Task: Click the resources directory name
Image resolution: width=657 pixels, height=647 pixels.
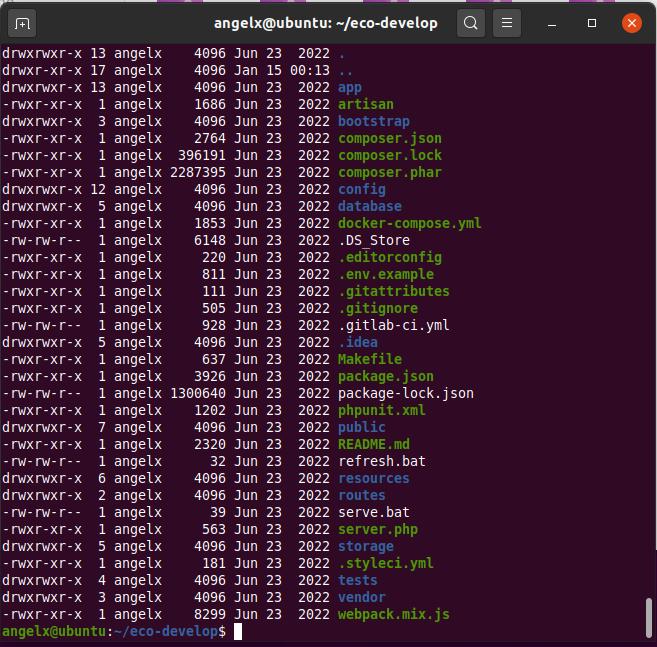Action: (x=373, y=478)
